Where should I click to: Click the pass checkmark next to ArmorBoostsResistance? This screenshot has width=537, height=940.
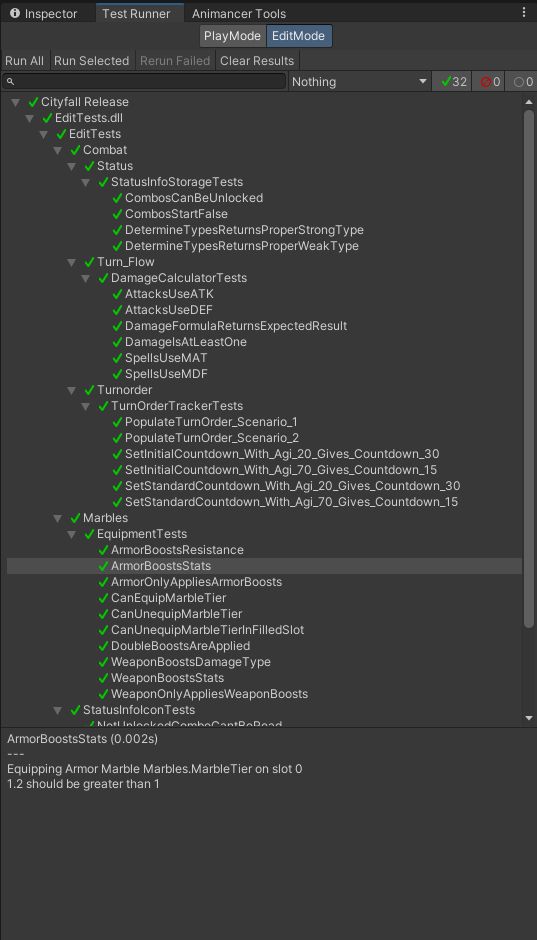pos(104,550)
